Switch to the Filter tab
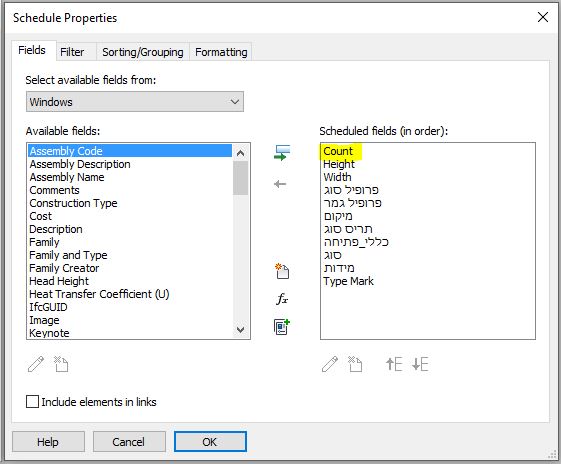 (x=72, y=52)
